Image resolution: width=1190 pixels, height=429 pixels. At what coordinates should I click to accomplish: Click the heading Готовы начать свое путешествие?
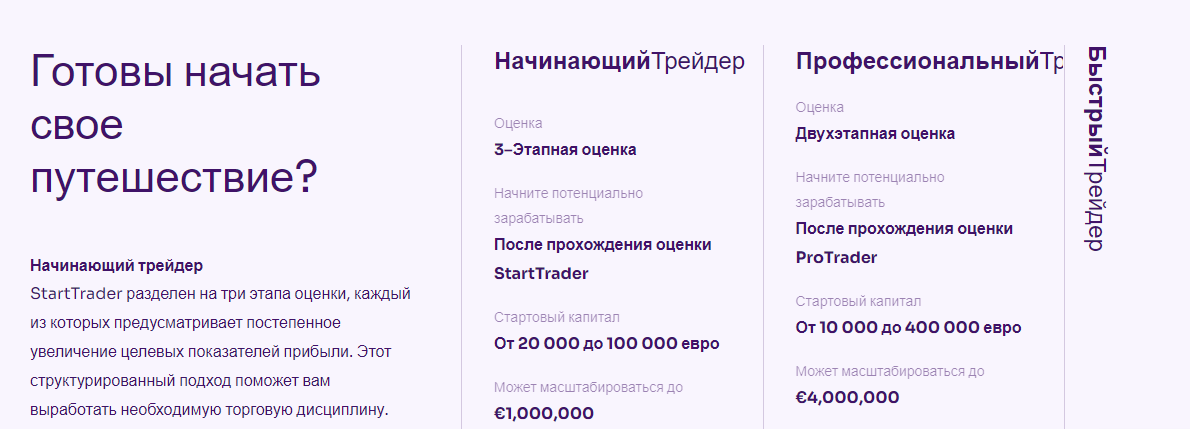[176, 125]
